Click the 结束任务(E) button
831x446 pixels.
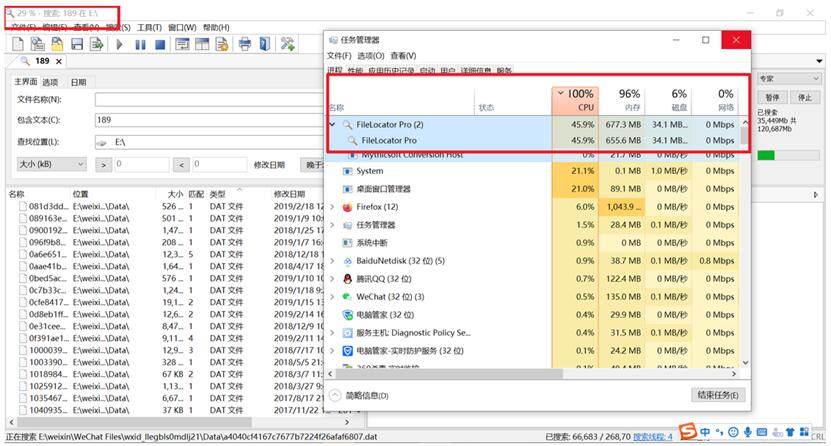pyautogui.click(x=719, y=396)
